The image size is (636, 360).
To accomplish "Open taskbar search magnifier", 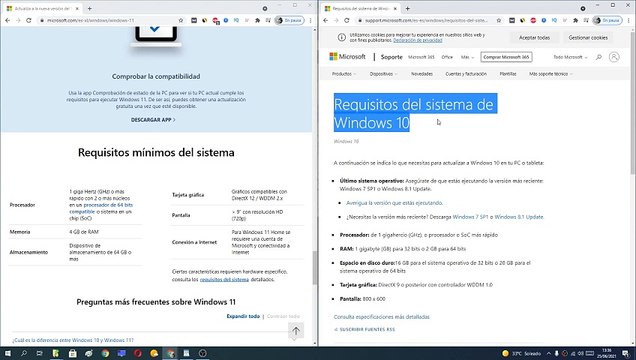I will click(24, 354).
